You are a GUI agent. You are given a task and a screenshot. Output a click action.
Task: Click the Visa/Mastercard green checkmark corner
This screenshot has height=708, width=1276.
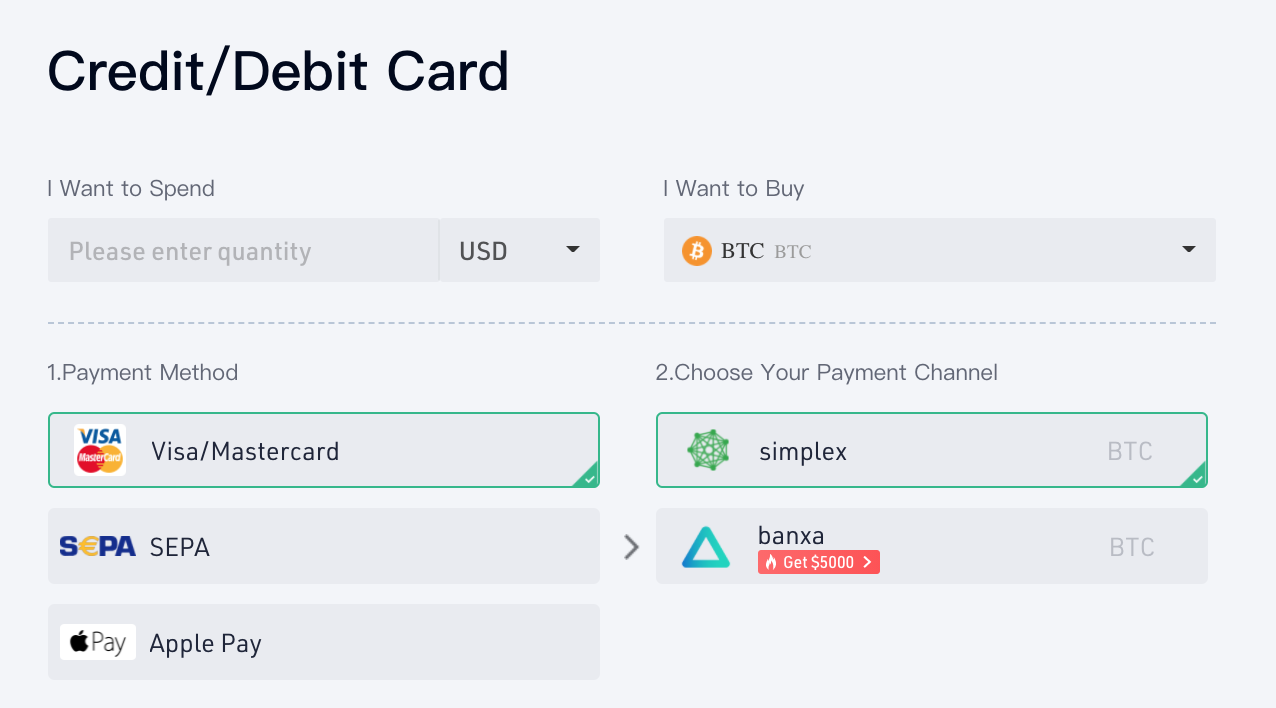[x=589, y=478]
